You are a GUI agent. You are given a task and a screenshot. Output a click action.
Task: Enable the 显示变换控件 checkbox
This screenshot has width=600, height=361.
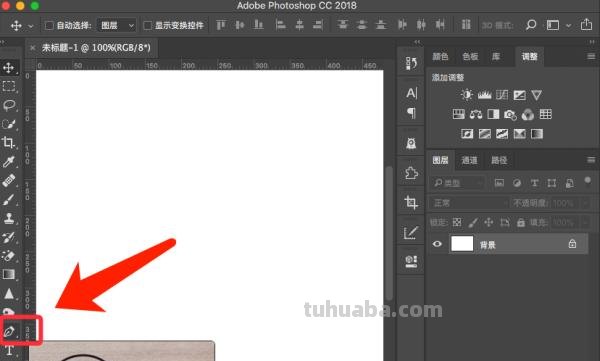point(147,26)
